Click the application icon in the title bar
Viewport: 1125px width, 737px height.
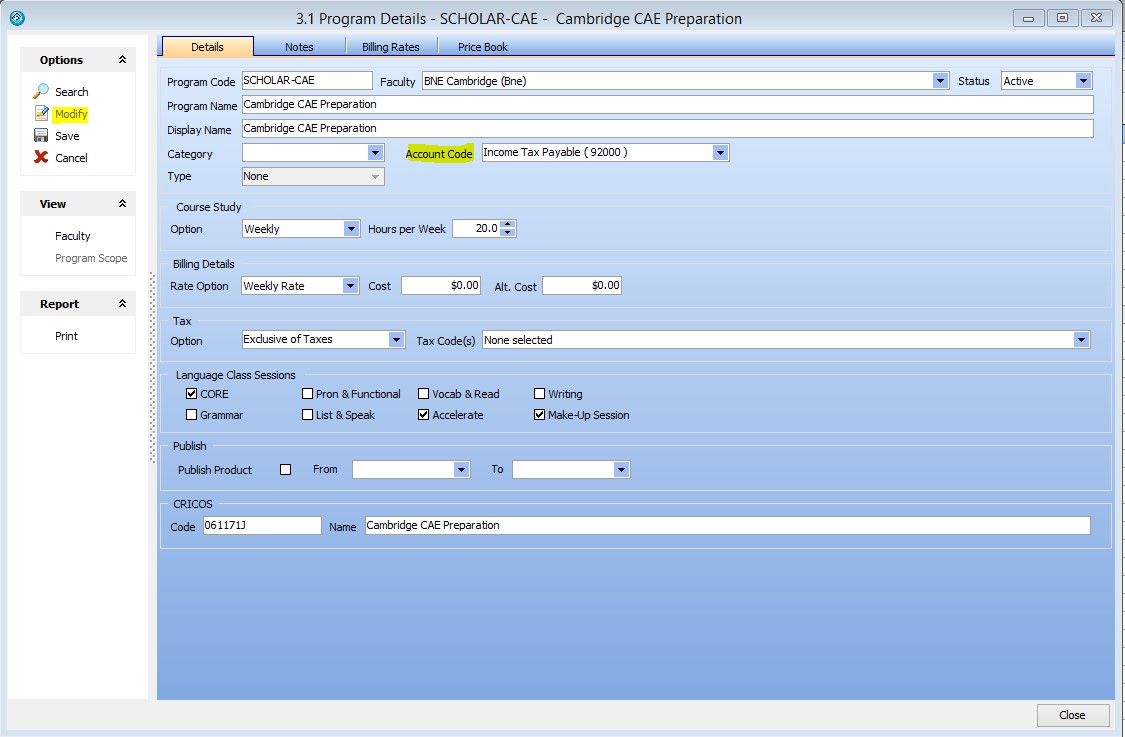click(15, 17)
